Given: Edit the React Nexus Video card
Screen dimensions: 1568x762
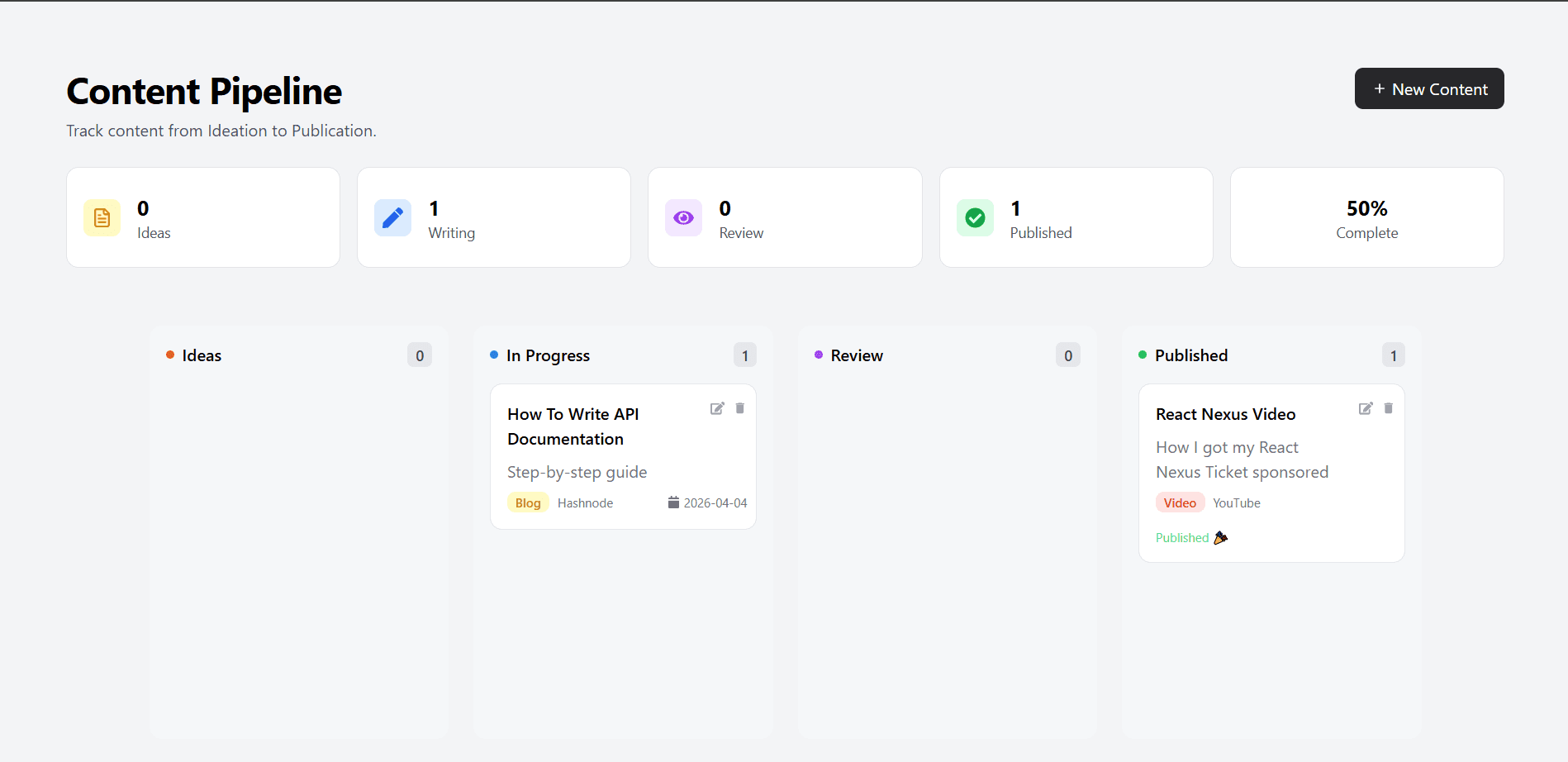Looking at the screenshot, I should (x=1366, y=408).
